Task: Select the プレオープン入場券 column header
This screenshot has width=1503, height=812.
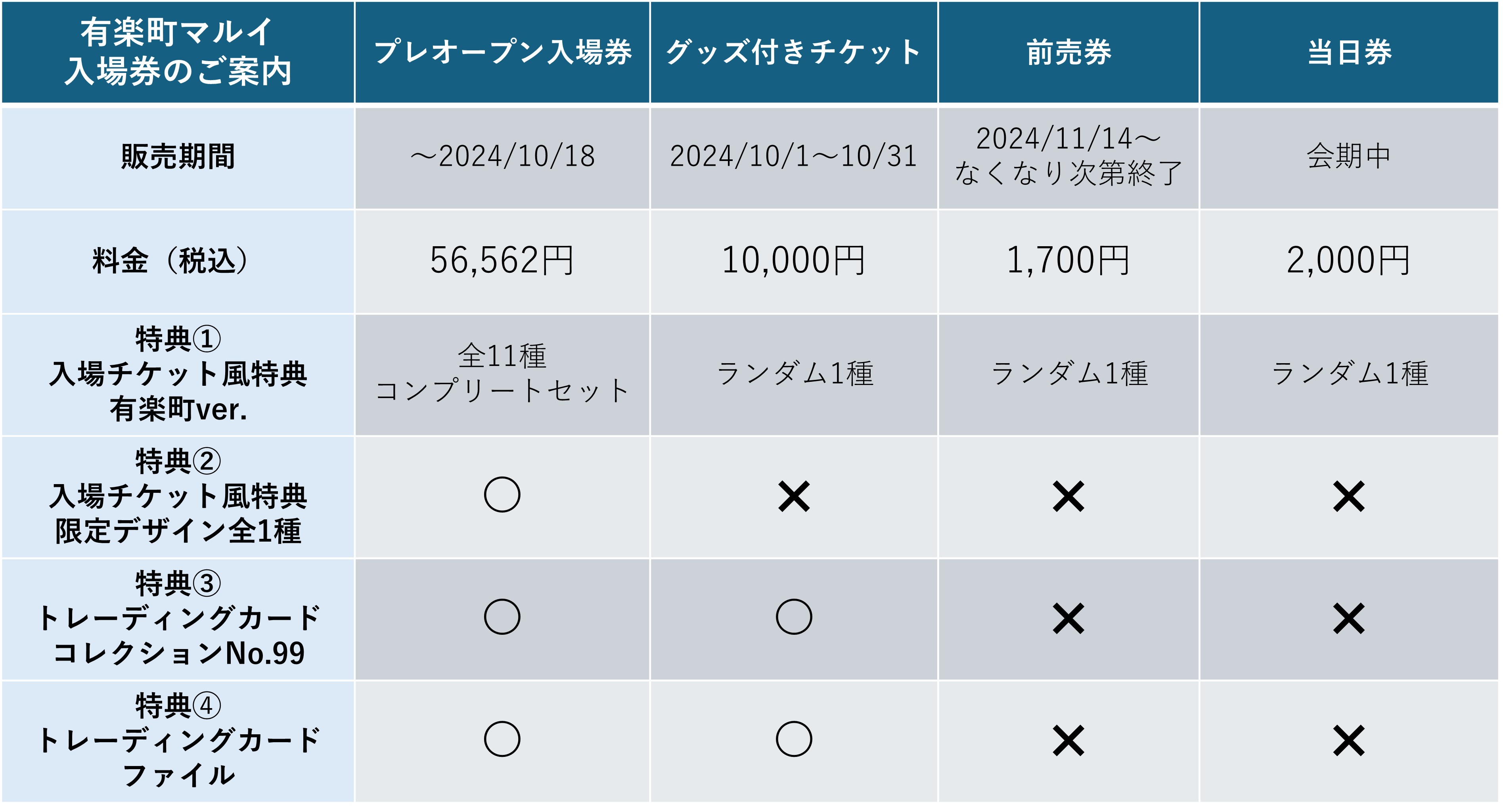Action: click(x=502, y=52)
